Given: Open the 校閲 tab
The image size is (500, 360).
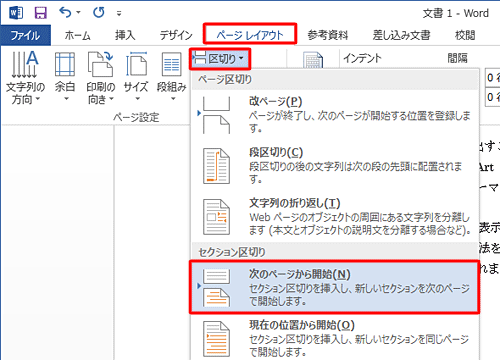Looking at the screenshot, I should click(x=465, y=35).
